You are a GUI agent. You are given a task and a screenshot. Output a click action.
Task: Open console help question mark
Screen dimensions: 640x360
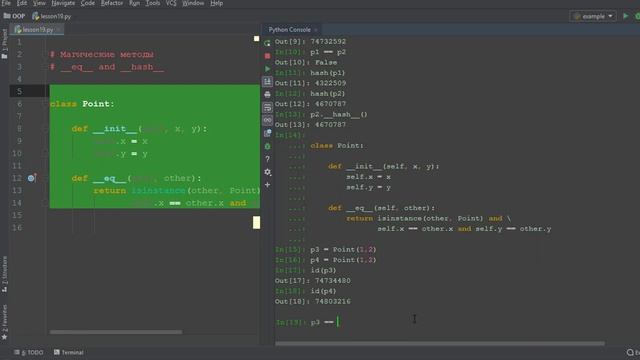(267, 159)
